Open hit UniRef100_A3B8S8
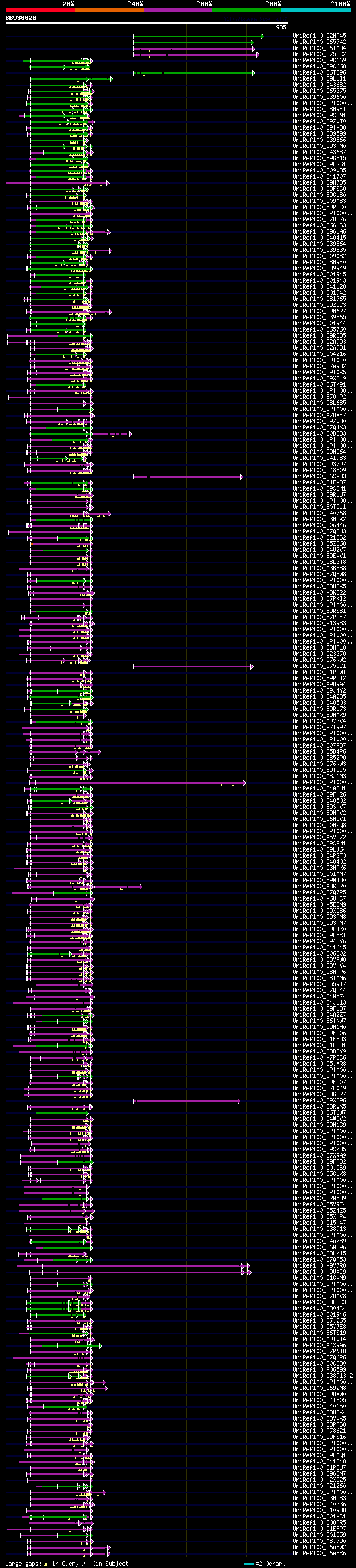Image resolution: width=356 pixels, height=1568 pixels. click(x=319, y=568)
